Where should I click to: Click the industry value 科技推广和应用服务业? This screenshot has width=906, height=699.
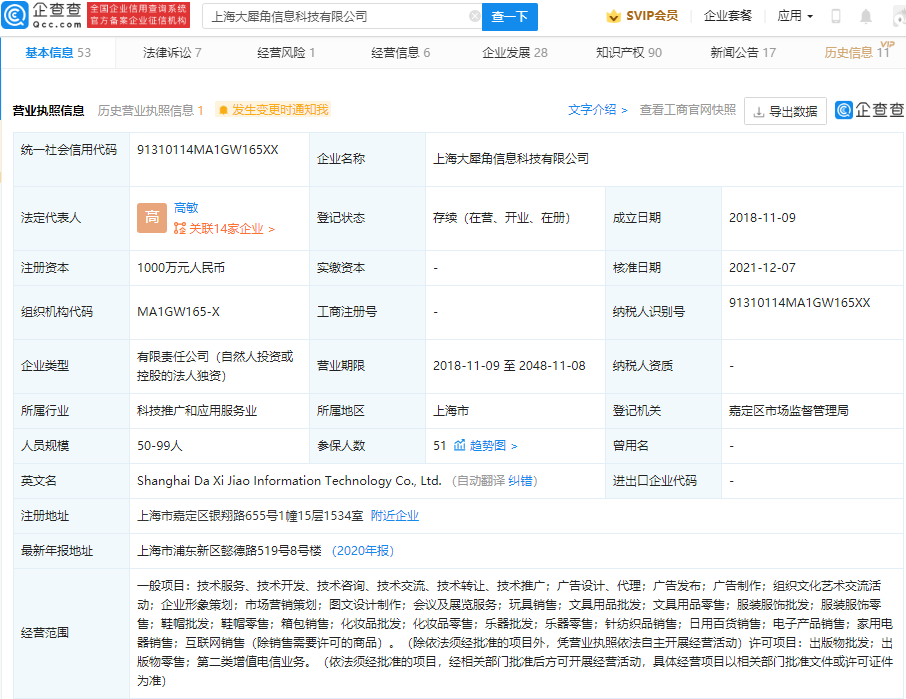pos(197,411)
